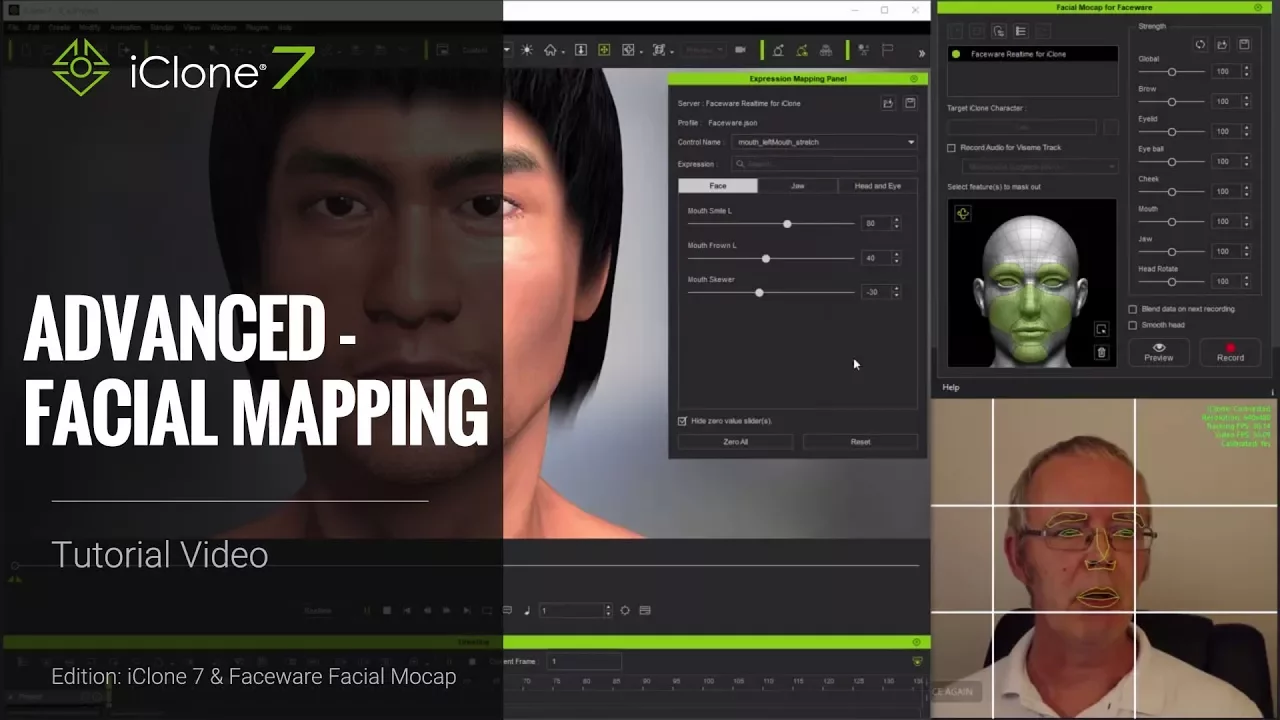
Task: Click the Current Frame input field
Action: (x=585, y=661)
